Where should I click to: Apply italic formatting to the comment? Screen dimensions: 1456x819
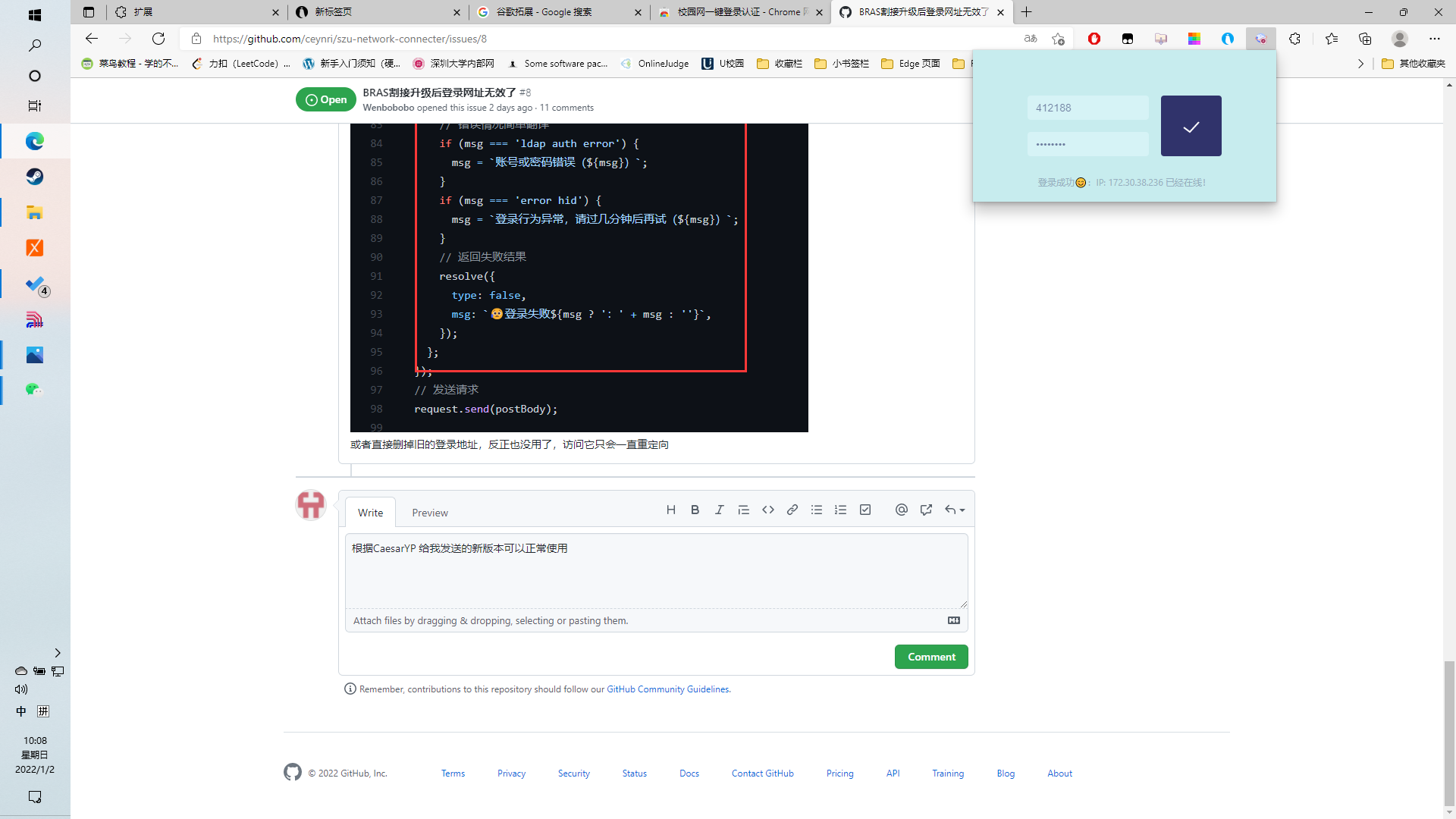pos(719,509)
